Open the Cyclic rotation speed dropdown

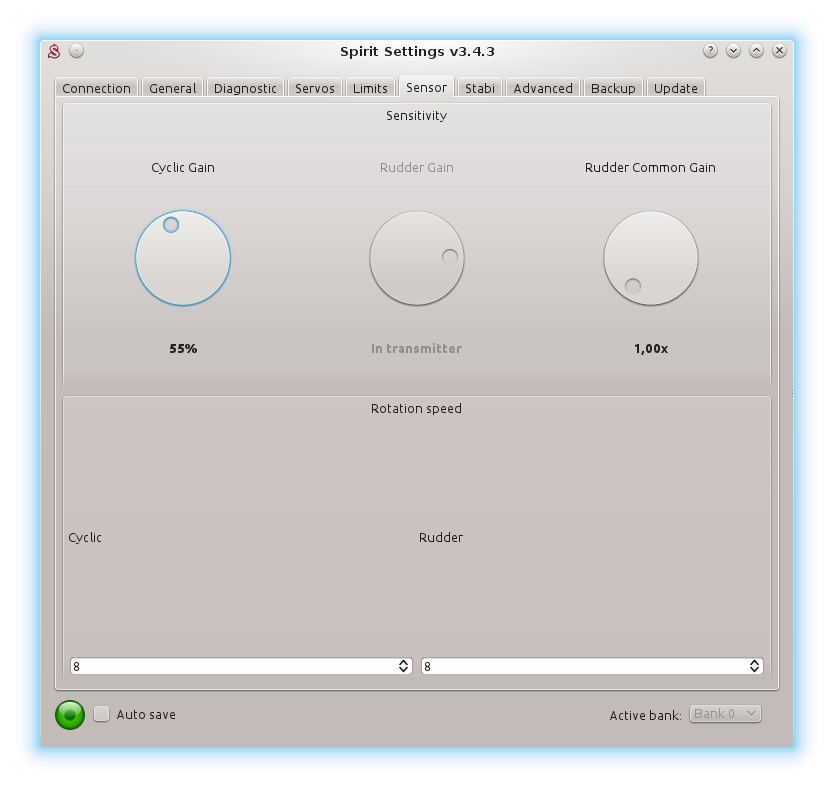(x=241, y=666)
